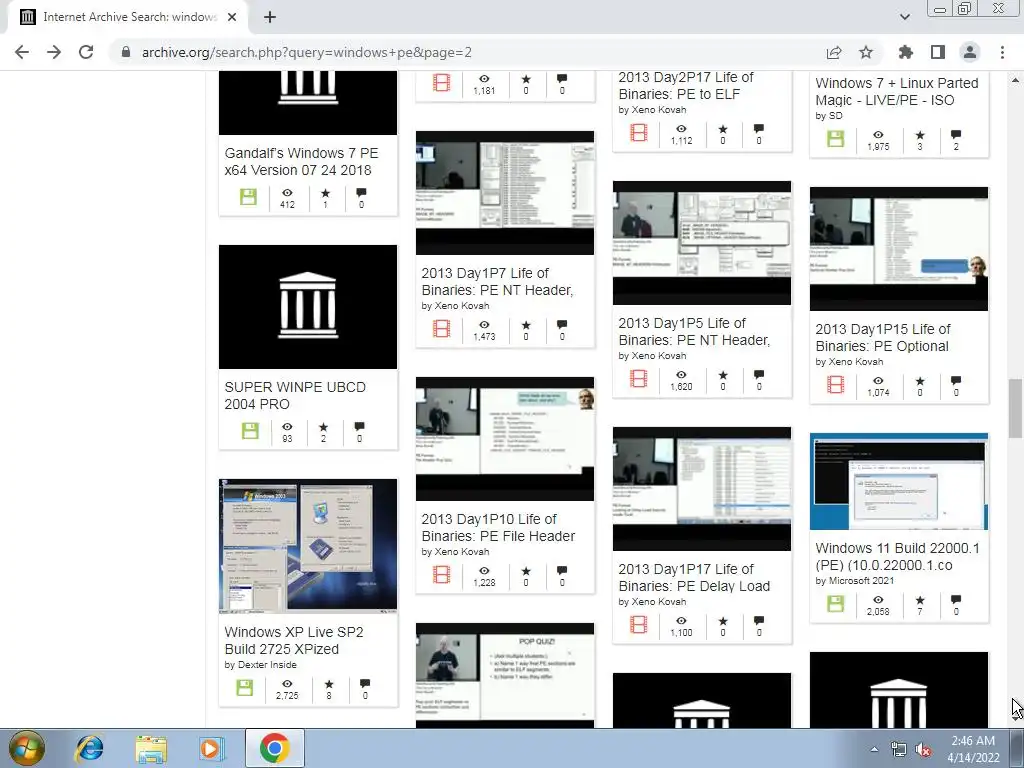Click software icon under Windows 11 Build 22000.1

pos(836,603)
